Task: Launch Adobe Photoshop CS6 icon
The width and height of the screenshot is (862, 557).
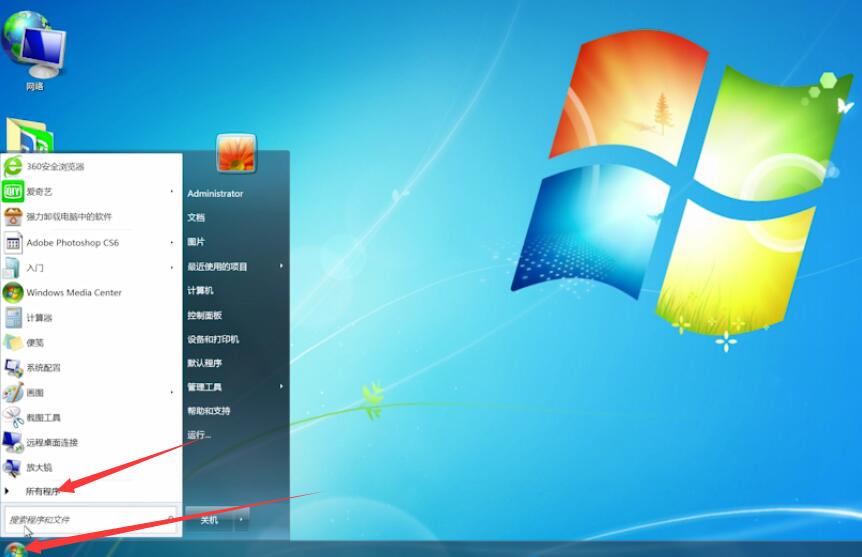Action: point(13,242)
